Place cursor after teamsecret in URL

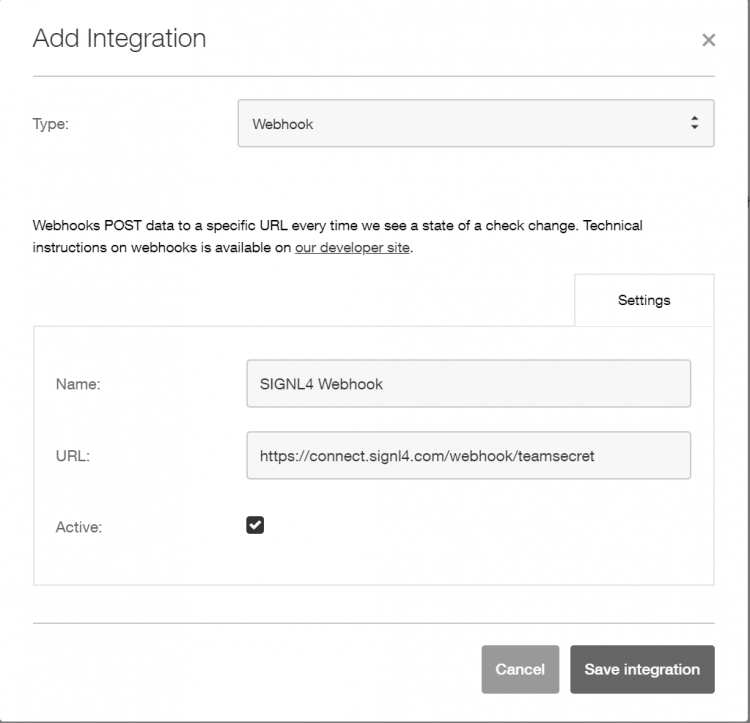[x=596, y=456]
